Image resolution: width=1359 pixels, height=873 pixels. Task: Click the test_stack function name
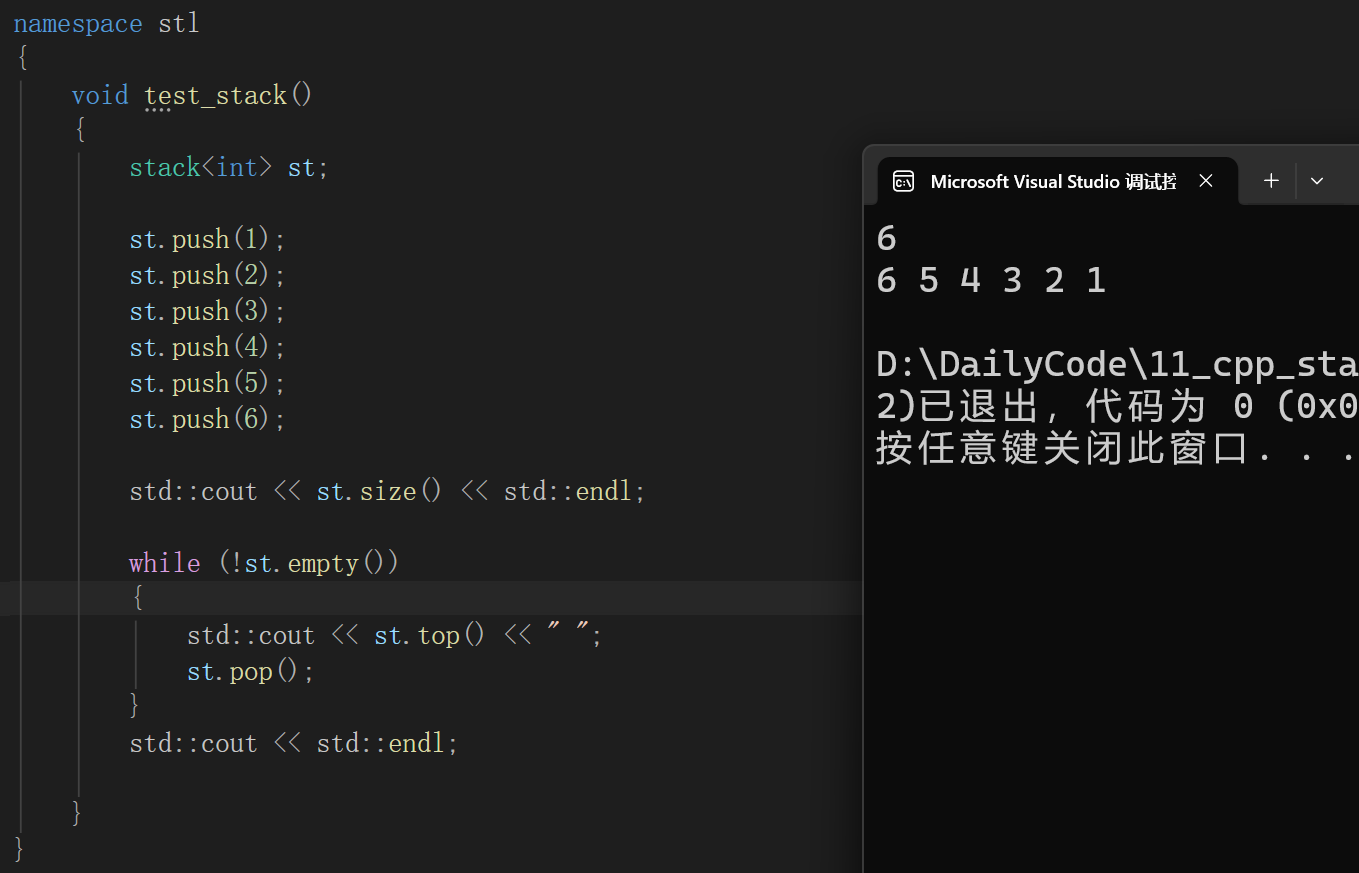(x=216, y=95)
